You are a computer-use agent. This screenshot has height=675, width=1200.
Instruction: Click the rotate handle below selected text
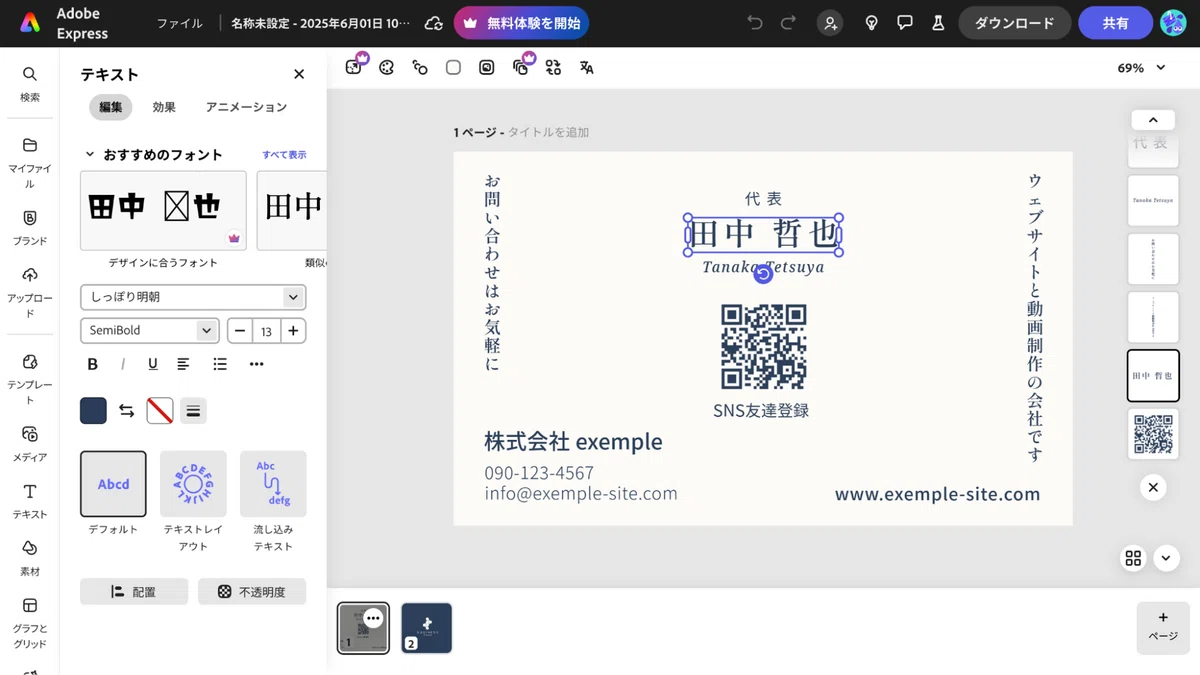coord(763,274)
